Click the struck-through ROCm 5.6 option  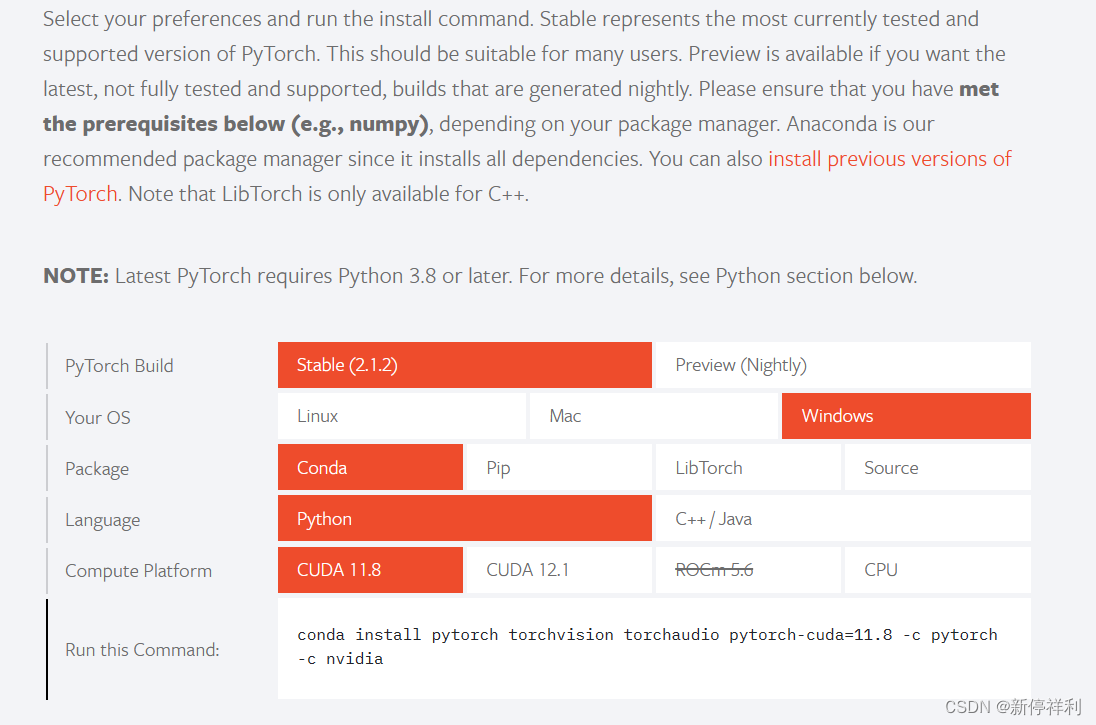[x=747, y=570]
